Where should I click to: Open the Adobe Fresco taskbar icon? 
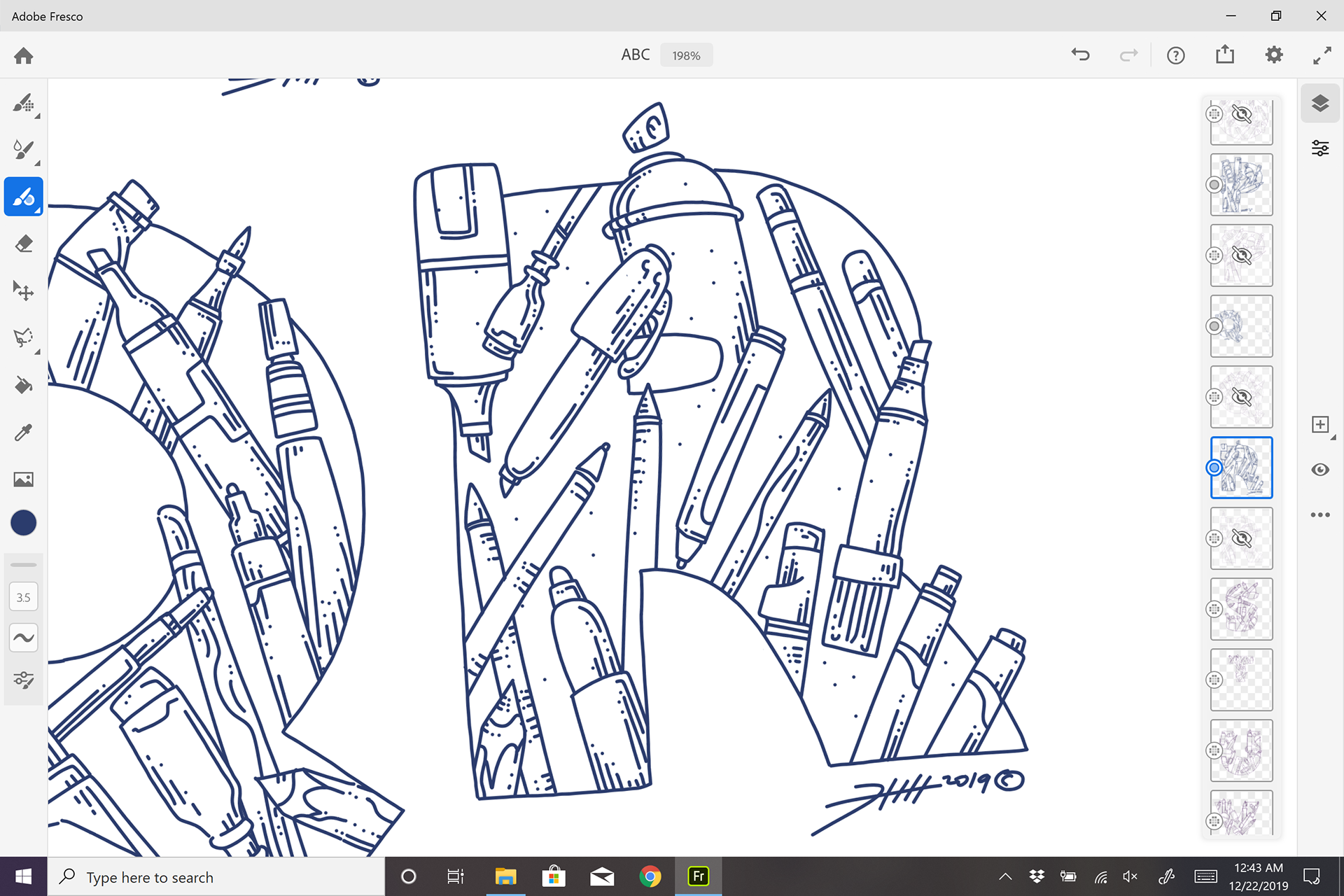pyautogui.click(x=699, y=876)
